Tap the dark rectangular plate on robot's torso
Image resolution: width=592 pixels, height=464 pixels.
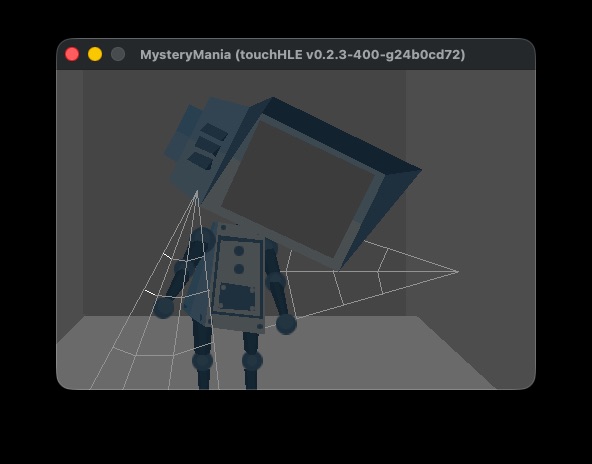(x=237, y=297)
